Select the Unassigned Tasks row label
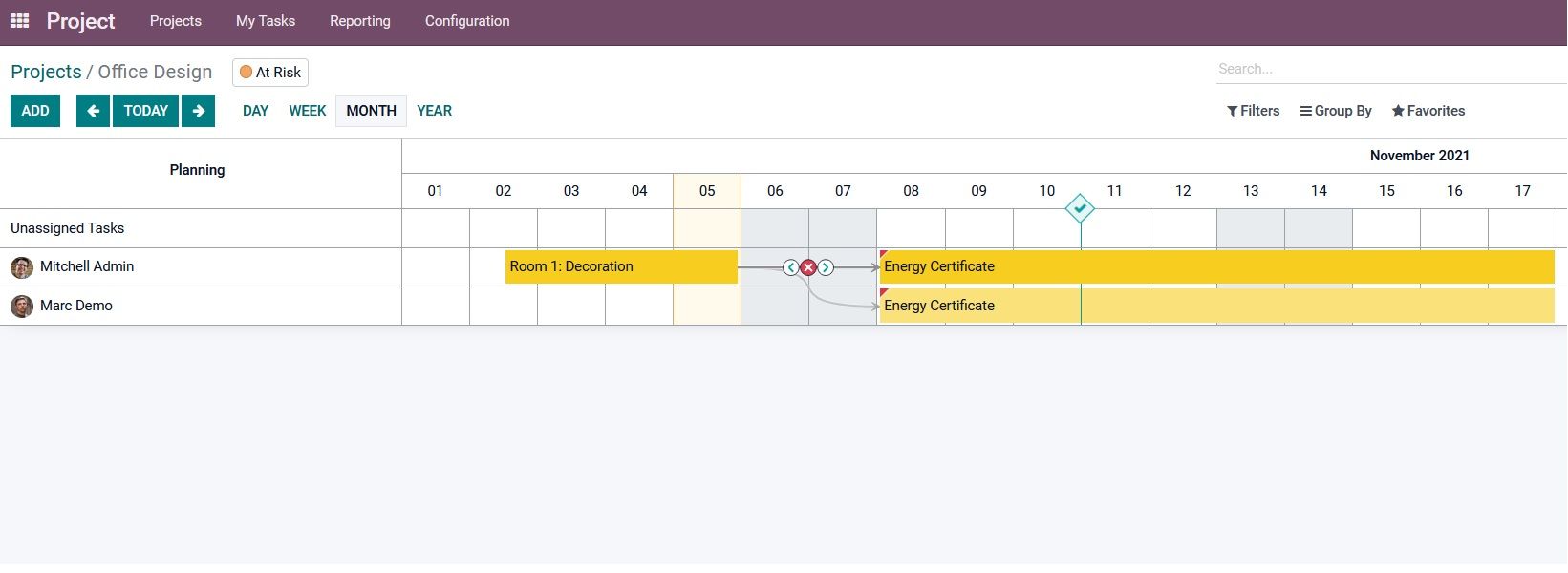The width and height of the screenshot is (1568, 573). [x=67, y=228]
